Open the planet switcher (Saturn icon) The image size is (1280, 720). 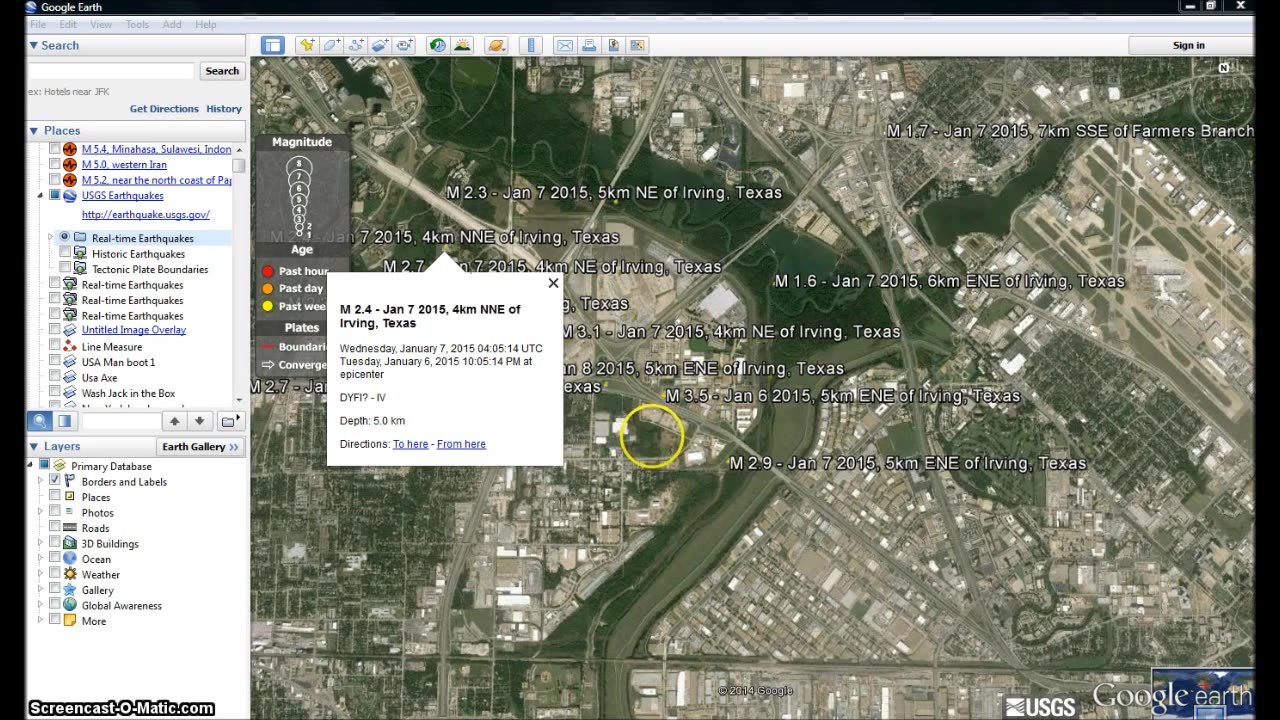(496, 45)
